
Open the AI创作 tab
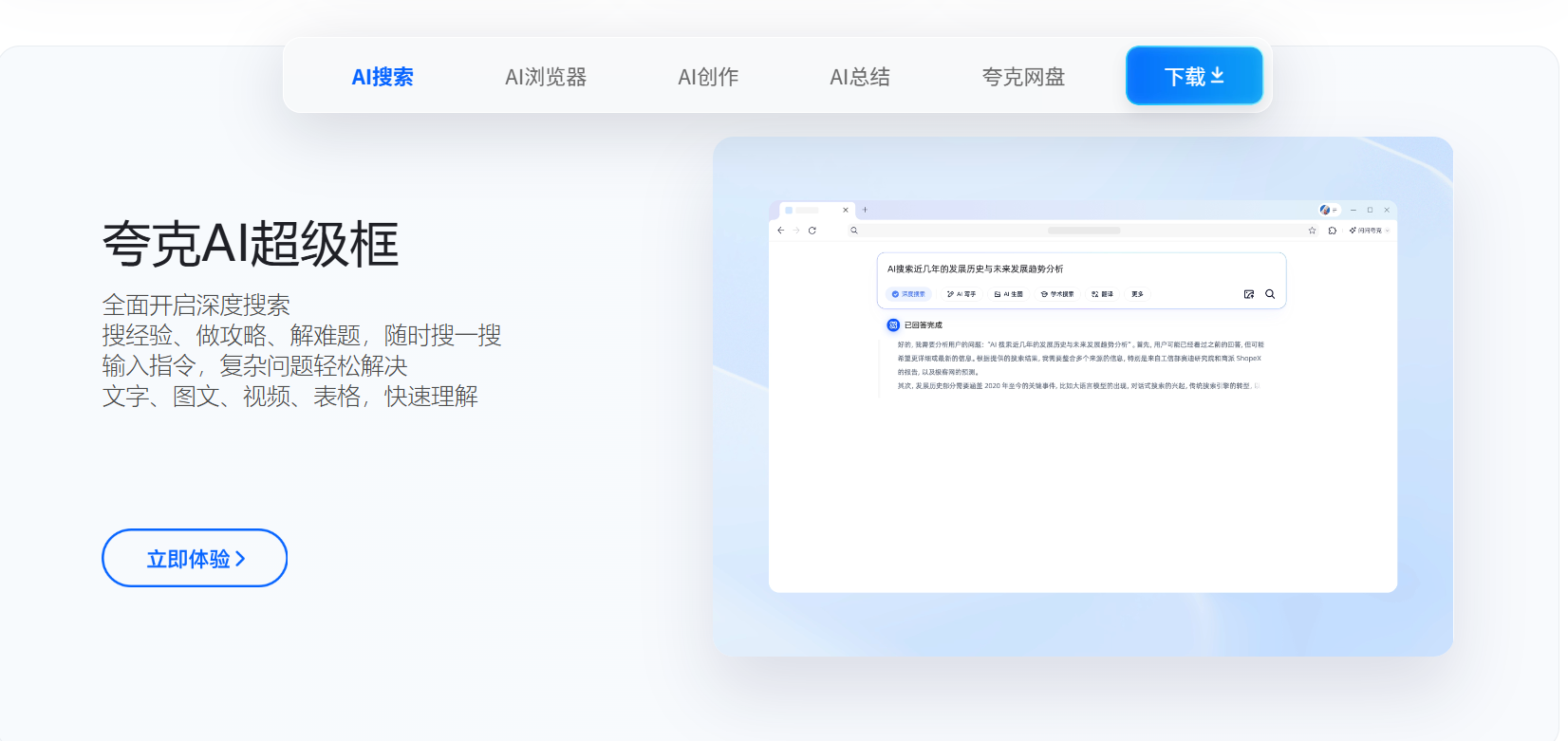click(x=708, y=77)
